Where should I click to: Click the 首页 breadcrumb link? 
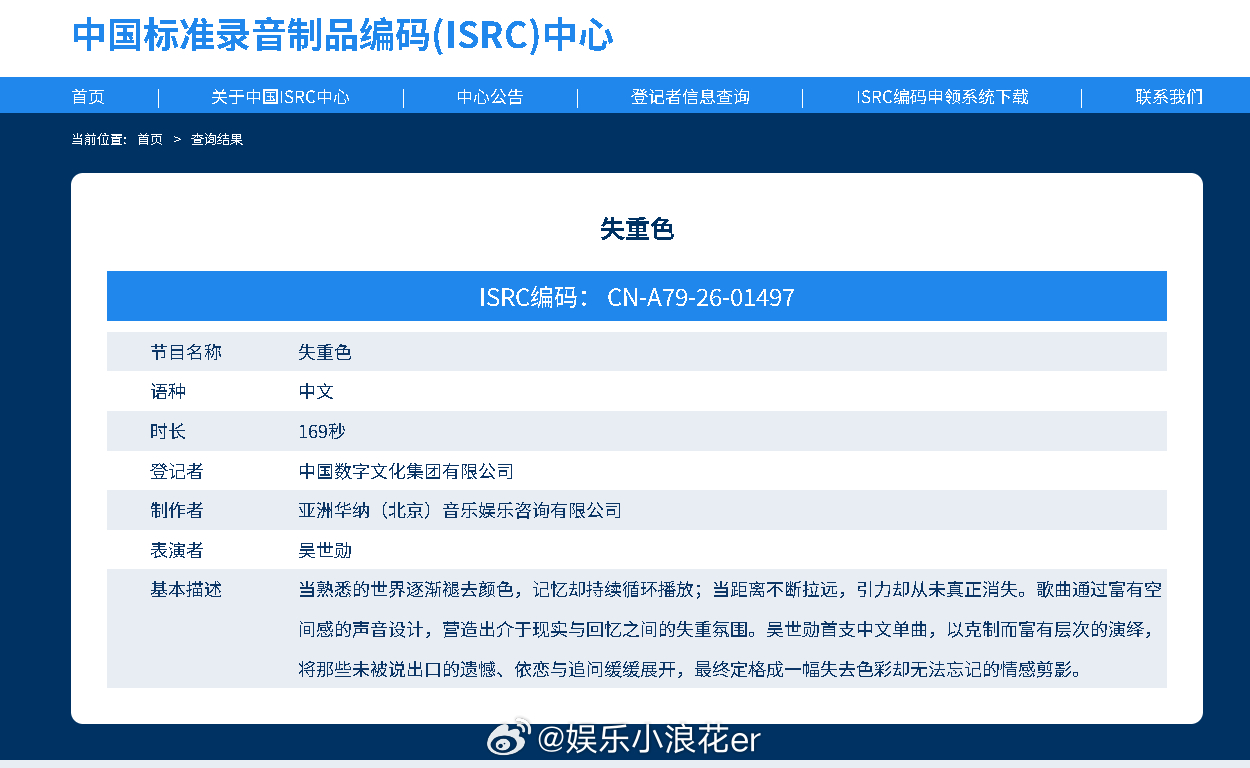click(x=150, y=140)
